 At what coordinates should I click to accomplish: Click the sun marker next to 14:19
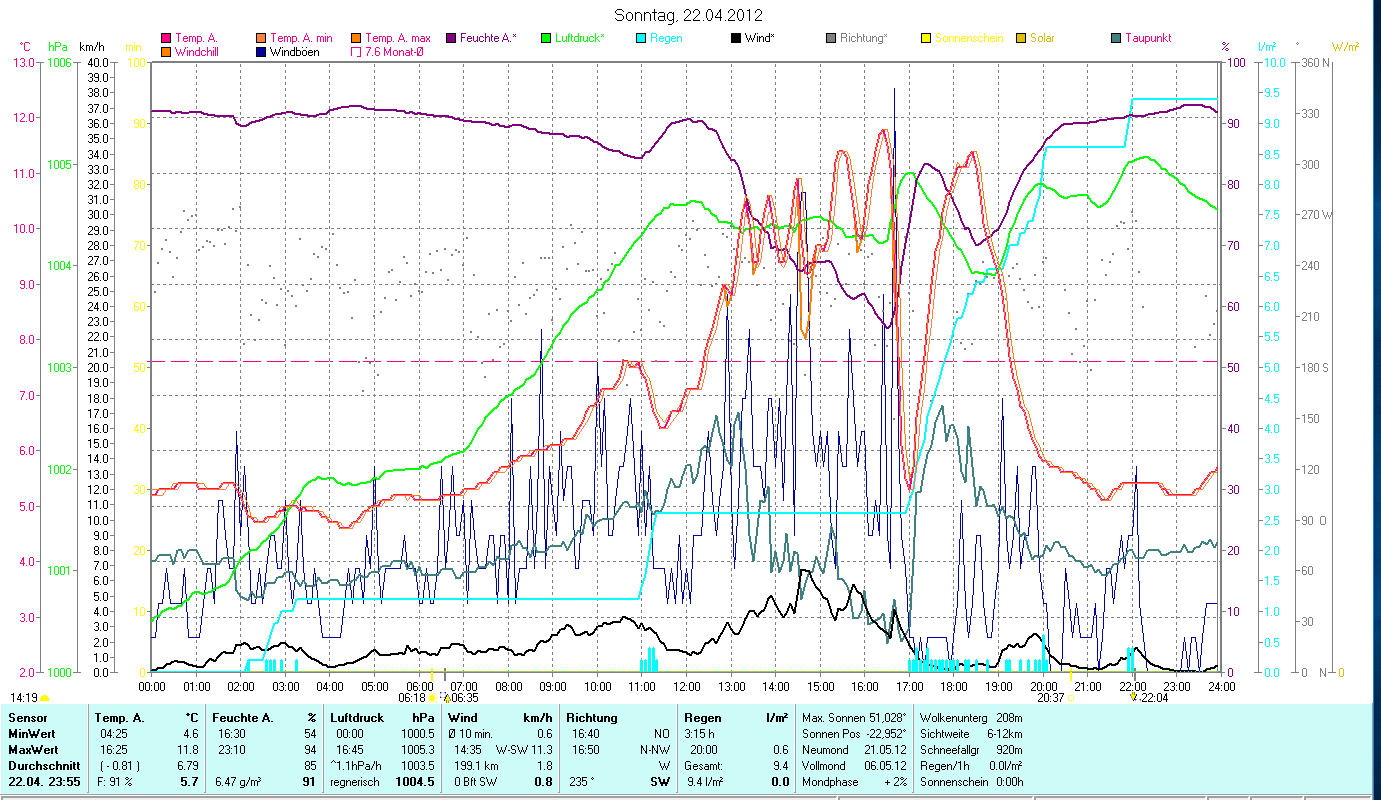tap(44, 698)
